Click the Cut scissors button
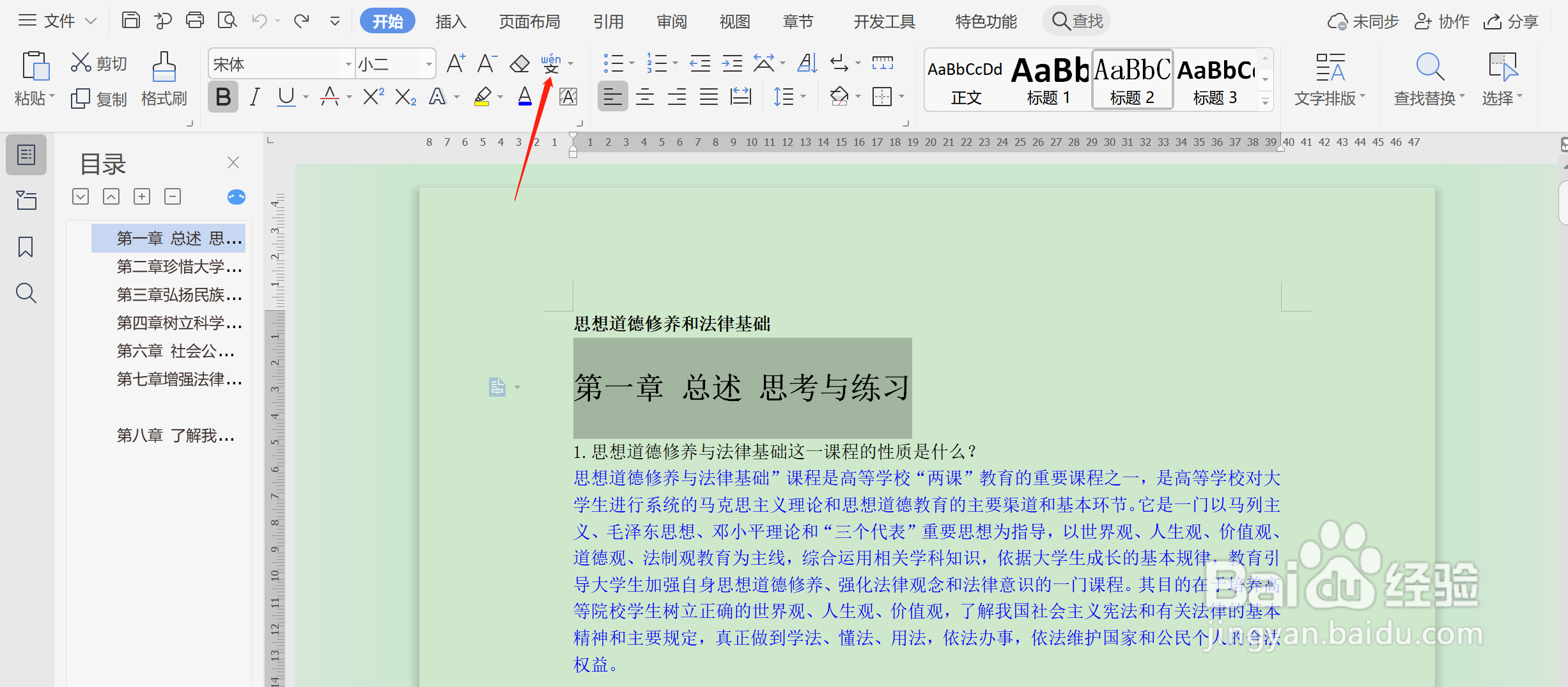 [98, 63]
